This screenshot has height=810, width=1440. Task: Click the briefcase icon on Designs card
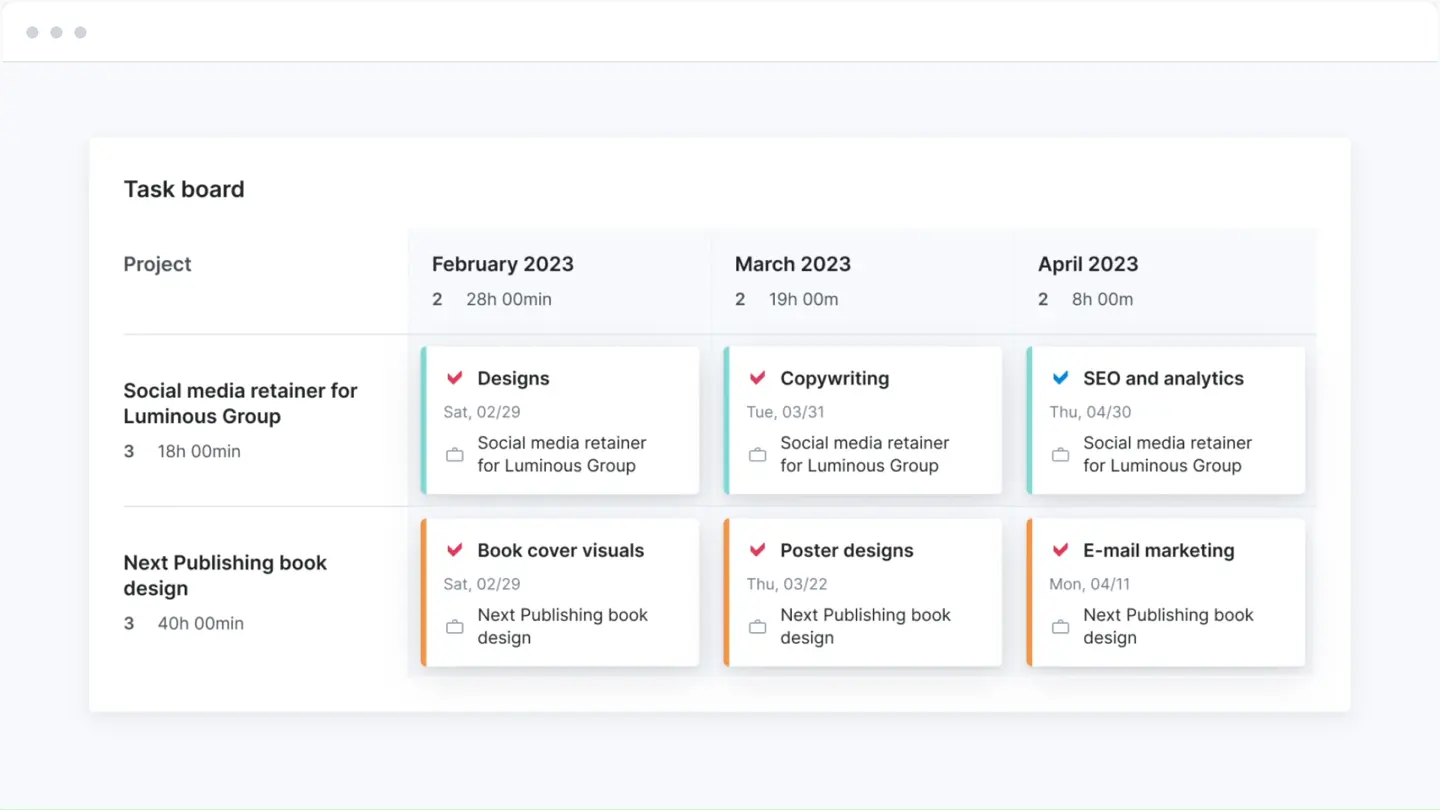click(x=454, y=454)
